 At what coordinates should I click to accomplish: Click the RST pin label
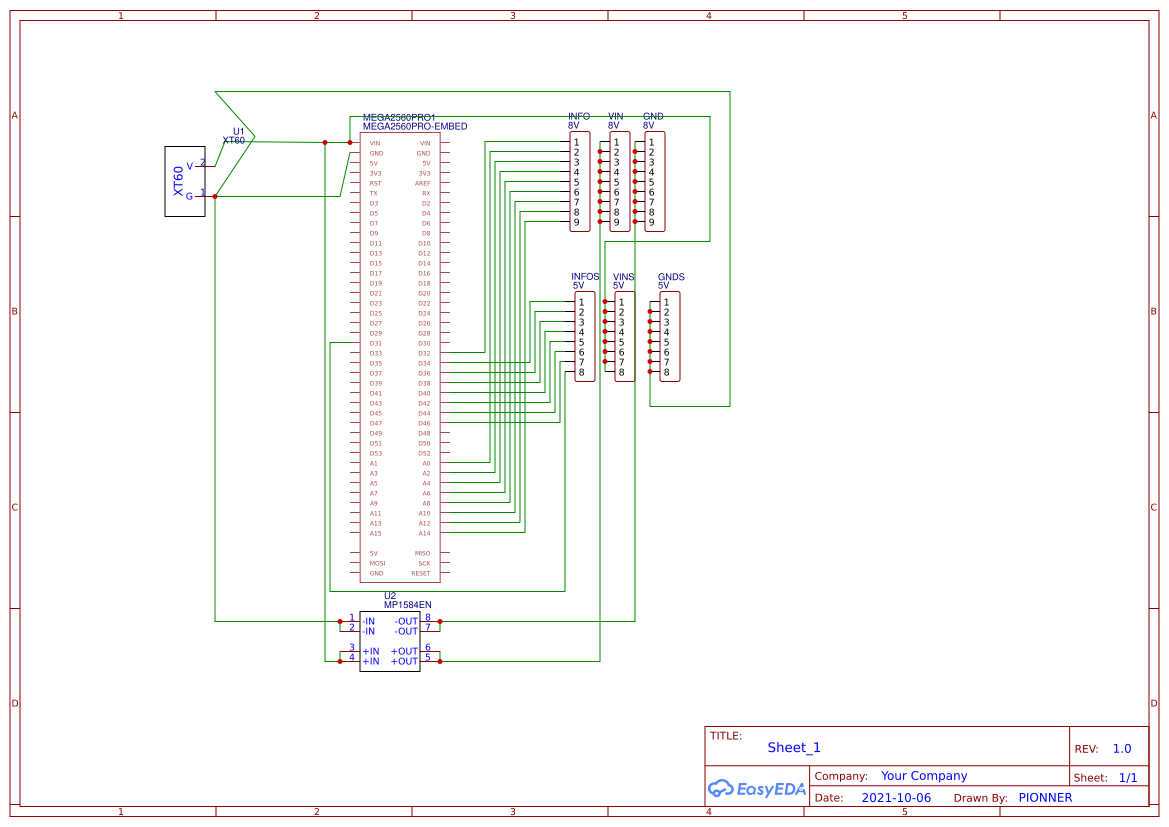click(x=375, y=183)
